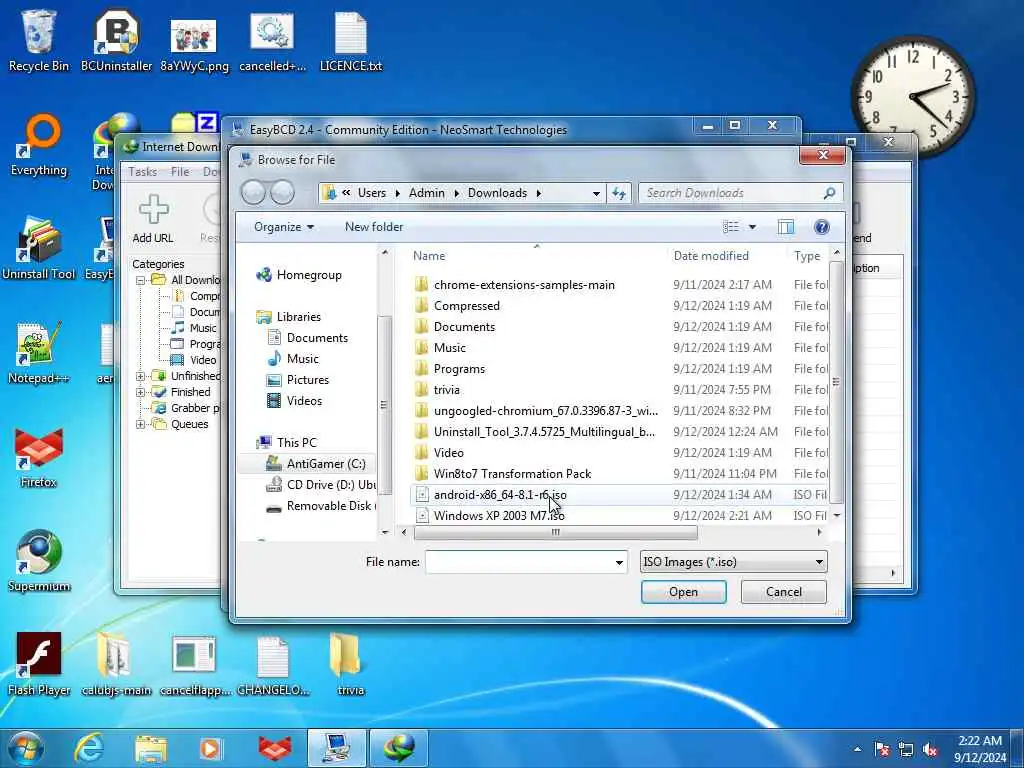Open the Everything search shortcut
Viewport: 1024px width, 768px height.
tap(39, 145)
